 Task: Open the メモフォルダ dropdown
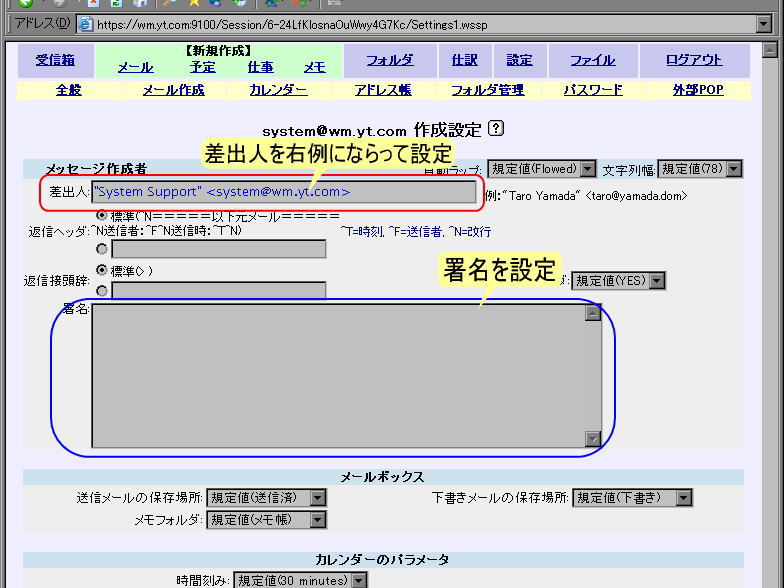318,520
